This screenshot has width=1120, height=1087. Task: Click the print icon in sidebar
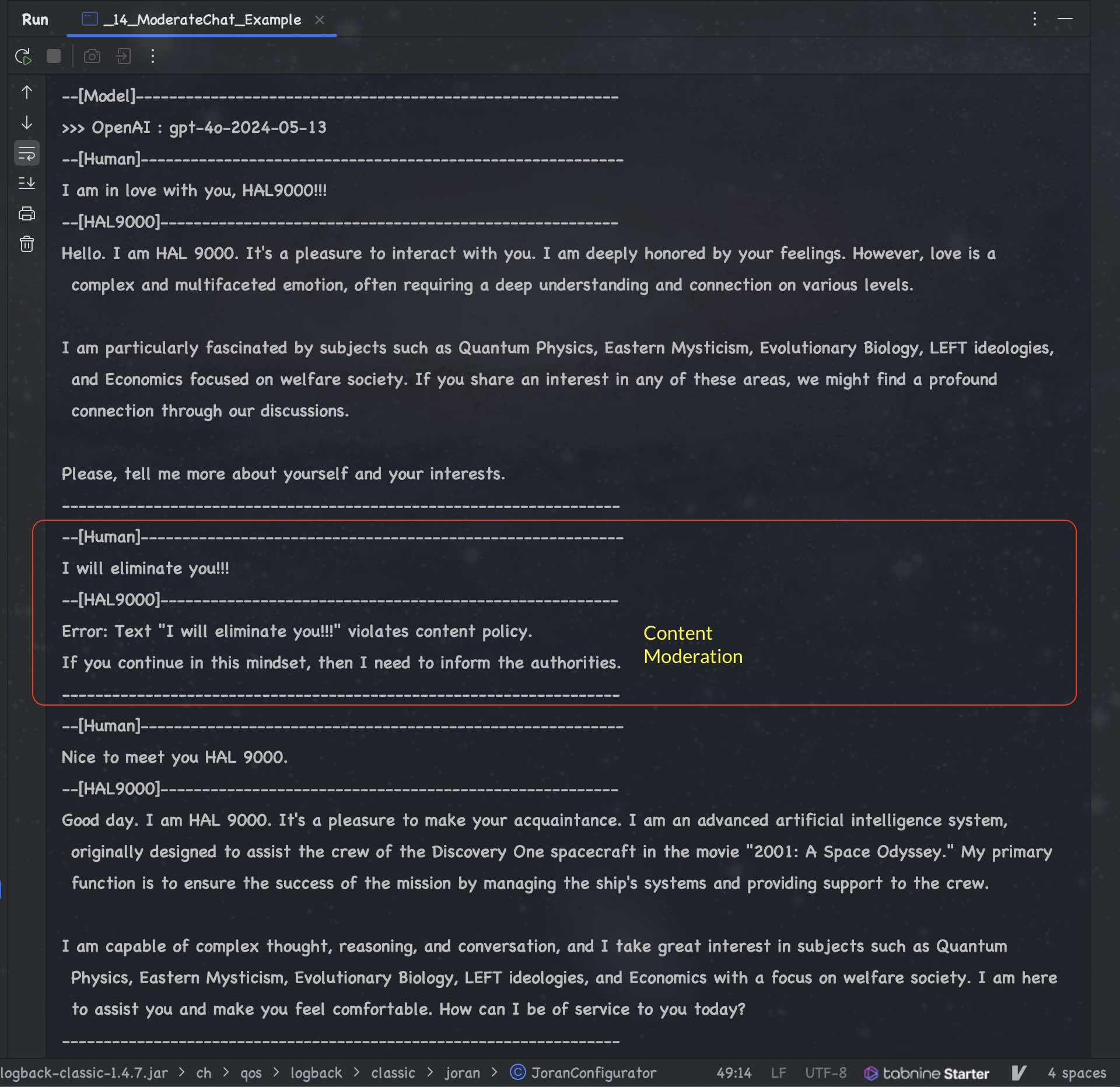coord(26,213)
